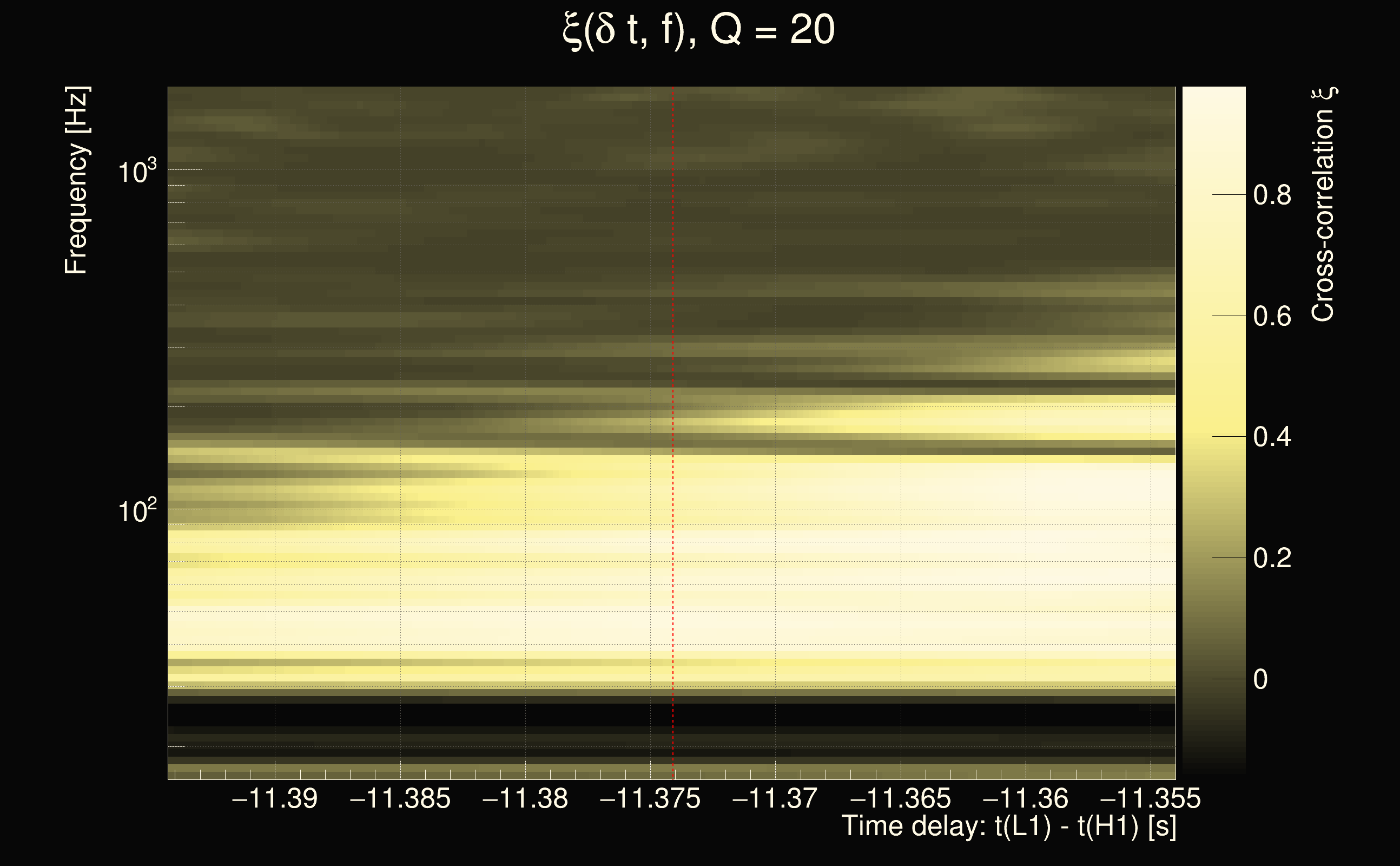Click the -11.355 x-axis tick label
Screen dimensions: 1400x866
(1151, 798)
